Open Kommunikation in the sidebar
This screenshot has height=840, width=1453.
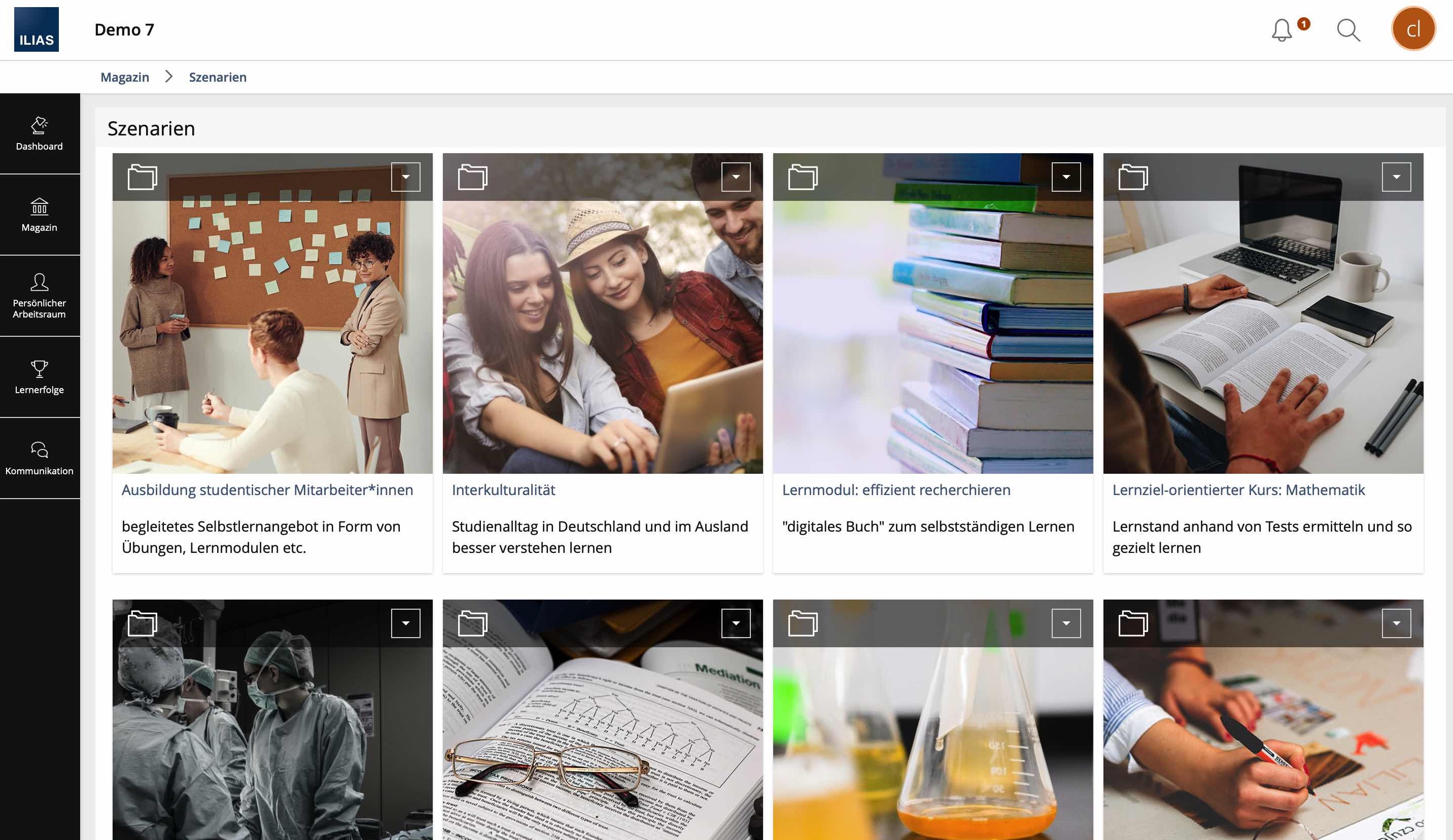(39, 459)
